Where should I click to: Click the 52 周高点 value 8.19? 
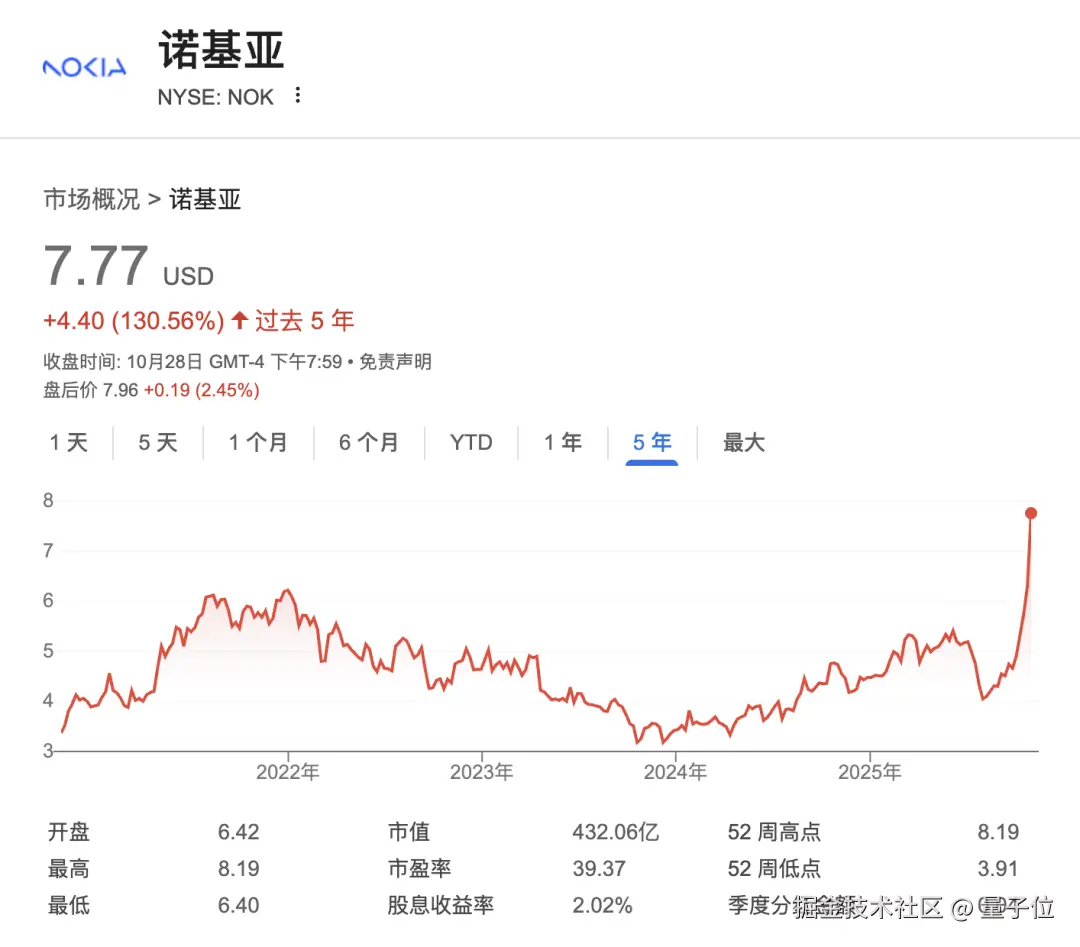pos(998,832)
